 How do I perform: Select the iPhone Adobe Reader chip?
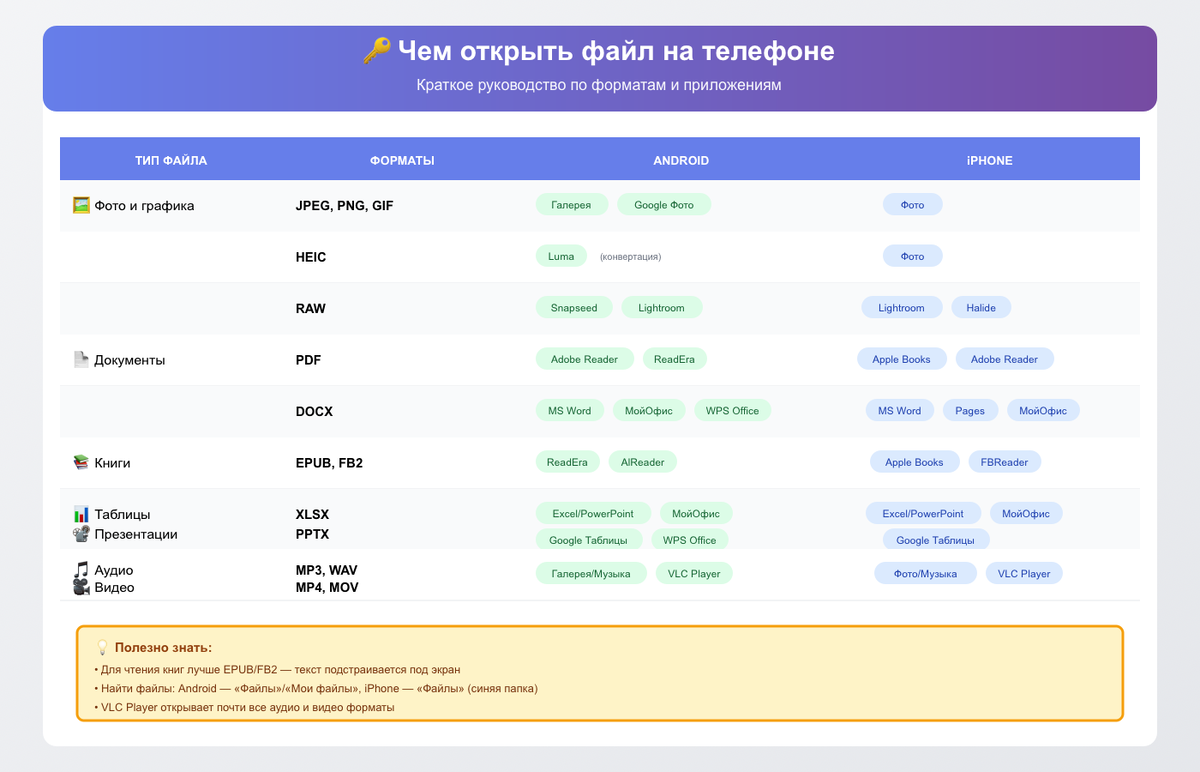[x=1004, y=359]
